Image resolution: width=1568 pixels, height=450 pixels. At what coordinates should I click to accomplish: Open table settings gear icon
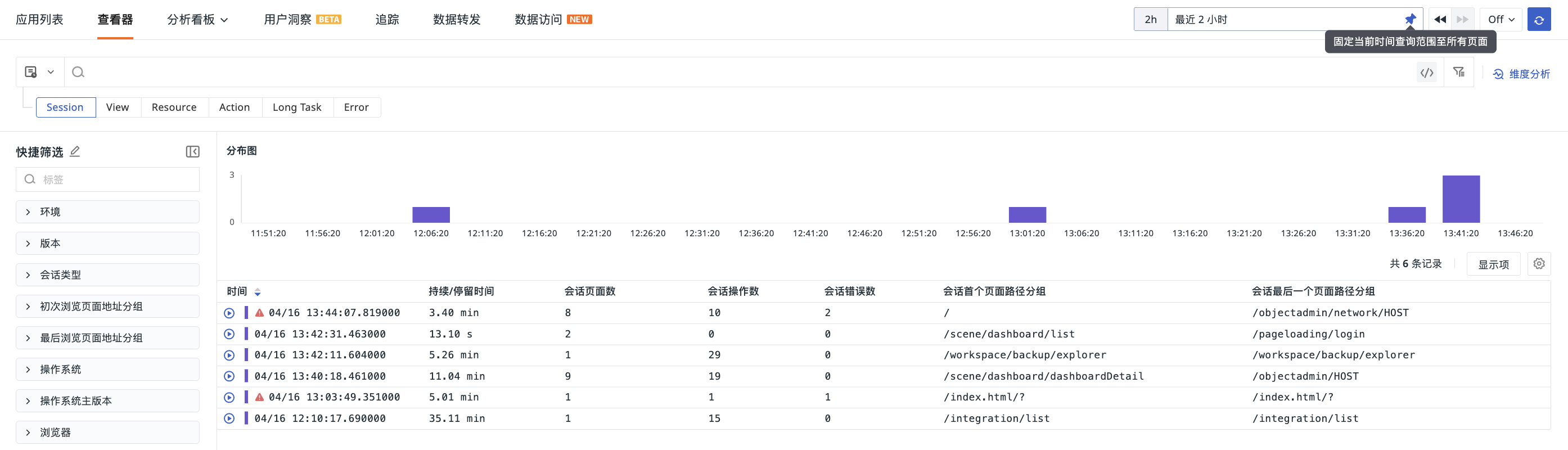tap(1538, 264)
